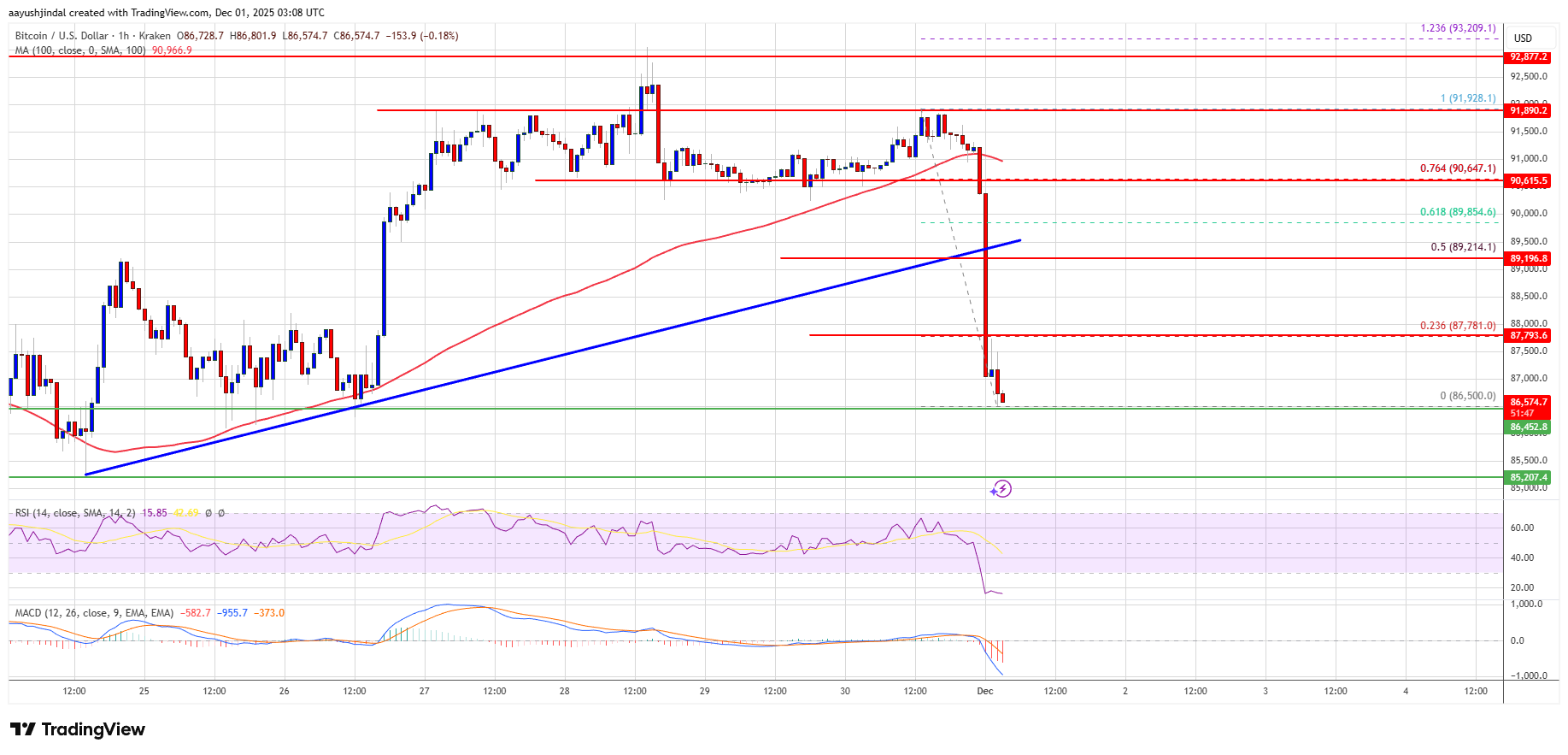
Task: Click the green 85,207.4 support label
Action: pyautogui.click(x=1528, y=478)
